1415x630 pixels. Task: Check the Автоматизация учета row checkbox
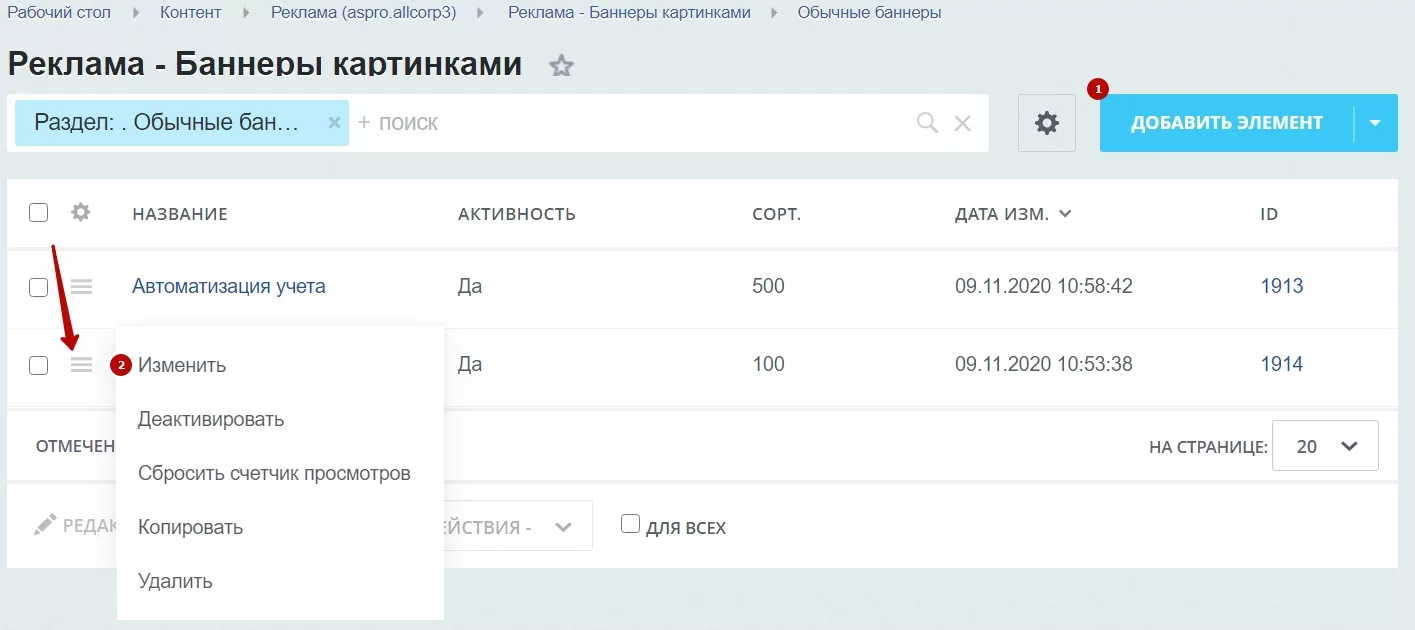[38, 287]
